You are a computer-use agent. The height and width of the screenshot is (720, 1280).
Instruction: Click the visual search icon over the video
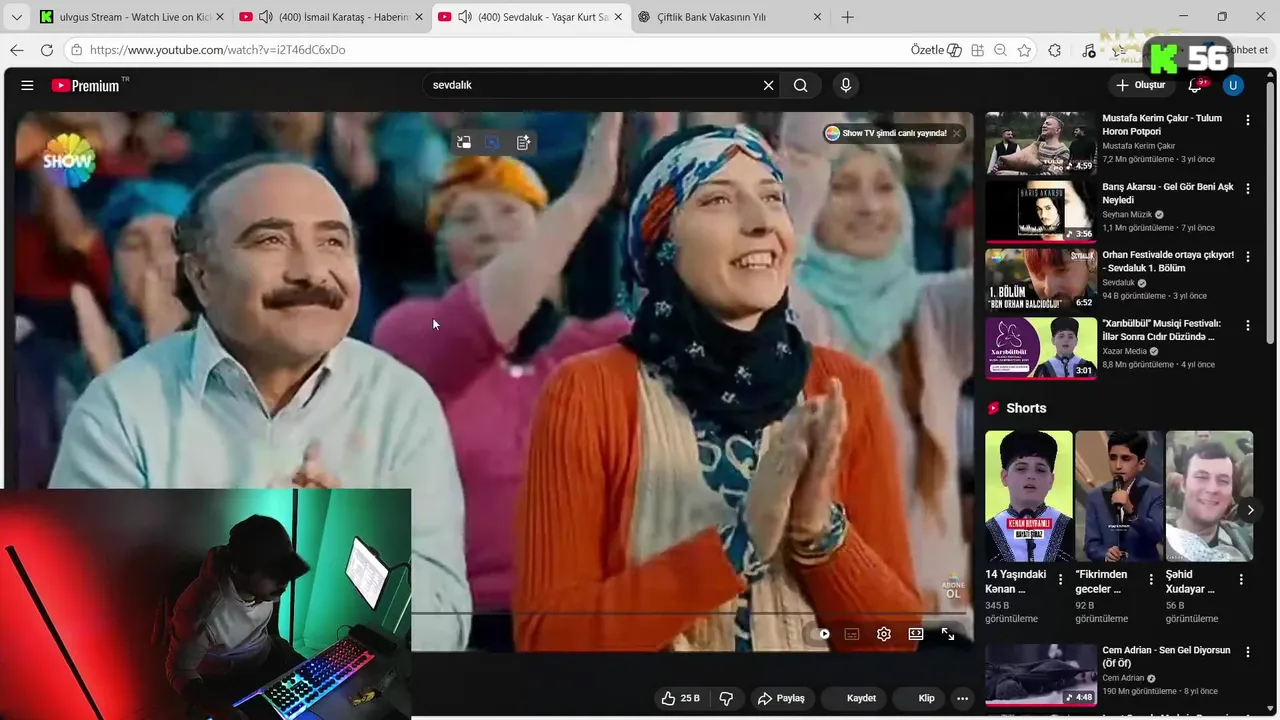tap(493, 142)
